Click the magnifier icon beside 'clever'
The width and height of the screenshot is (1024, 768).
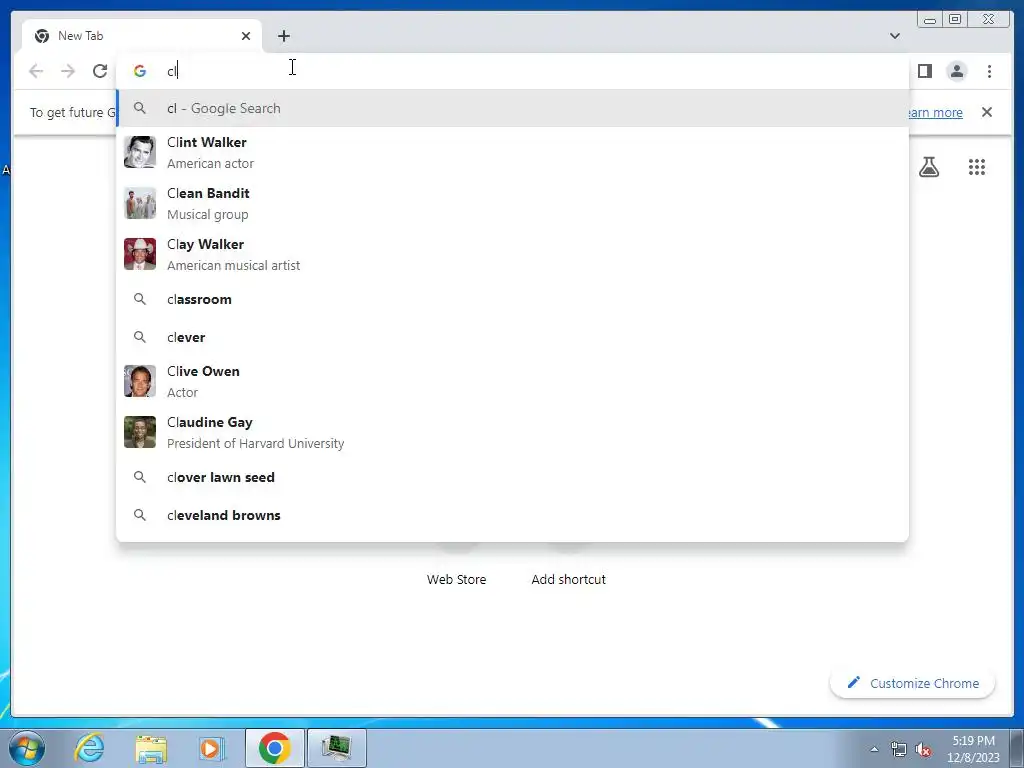pos(140,337)
